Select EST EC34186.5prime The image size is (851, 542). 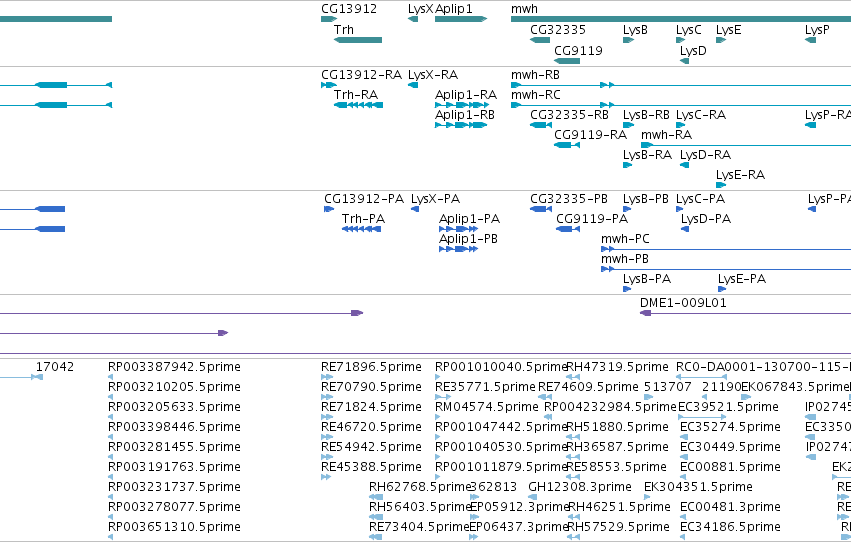click(x=730, y=527)
